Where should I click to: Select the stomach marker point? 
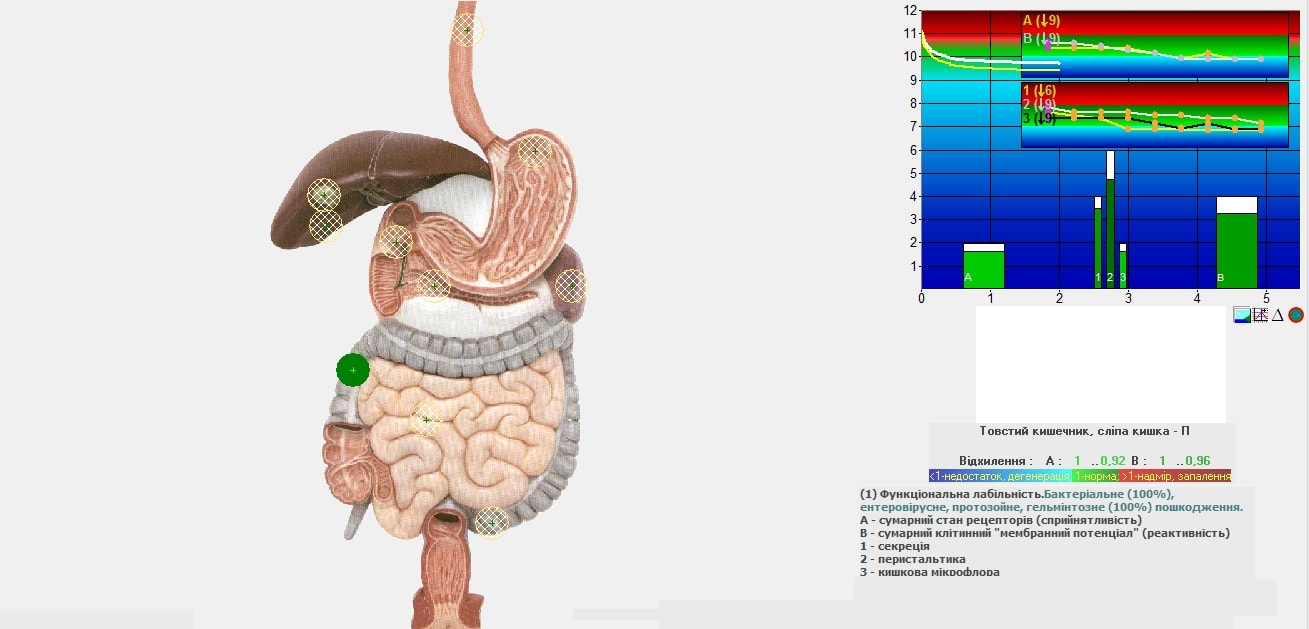point(535,152)
